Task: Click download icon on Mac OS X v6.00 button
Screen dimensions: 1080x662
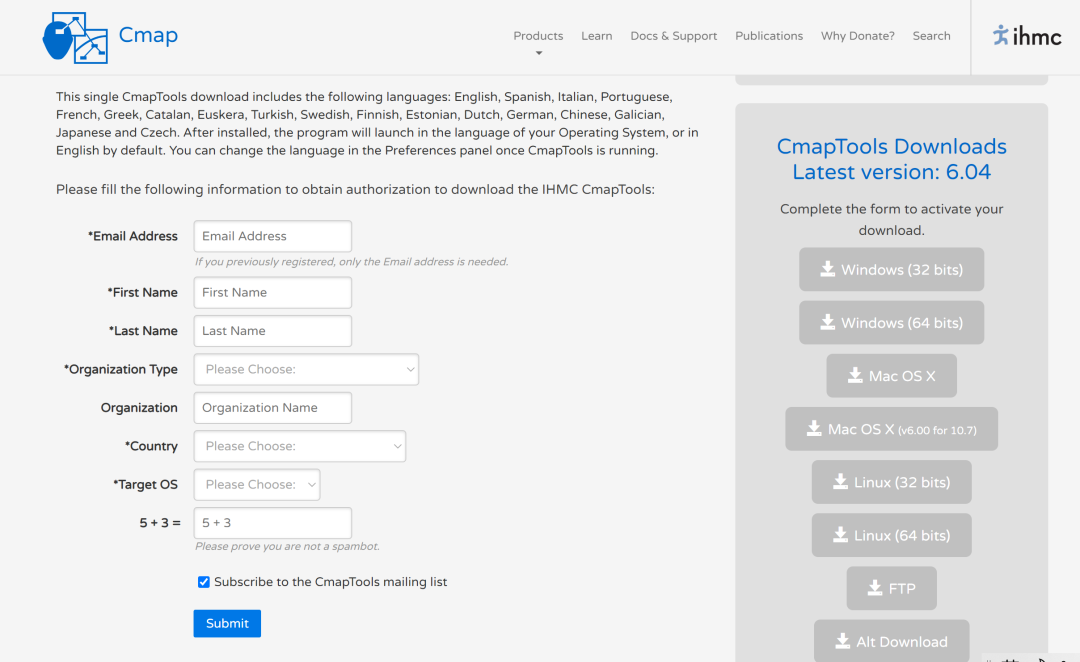Action: [814, 428]
